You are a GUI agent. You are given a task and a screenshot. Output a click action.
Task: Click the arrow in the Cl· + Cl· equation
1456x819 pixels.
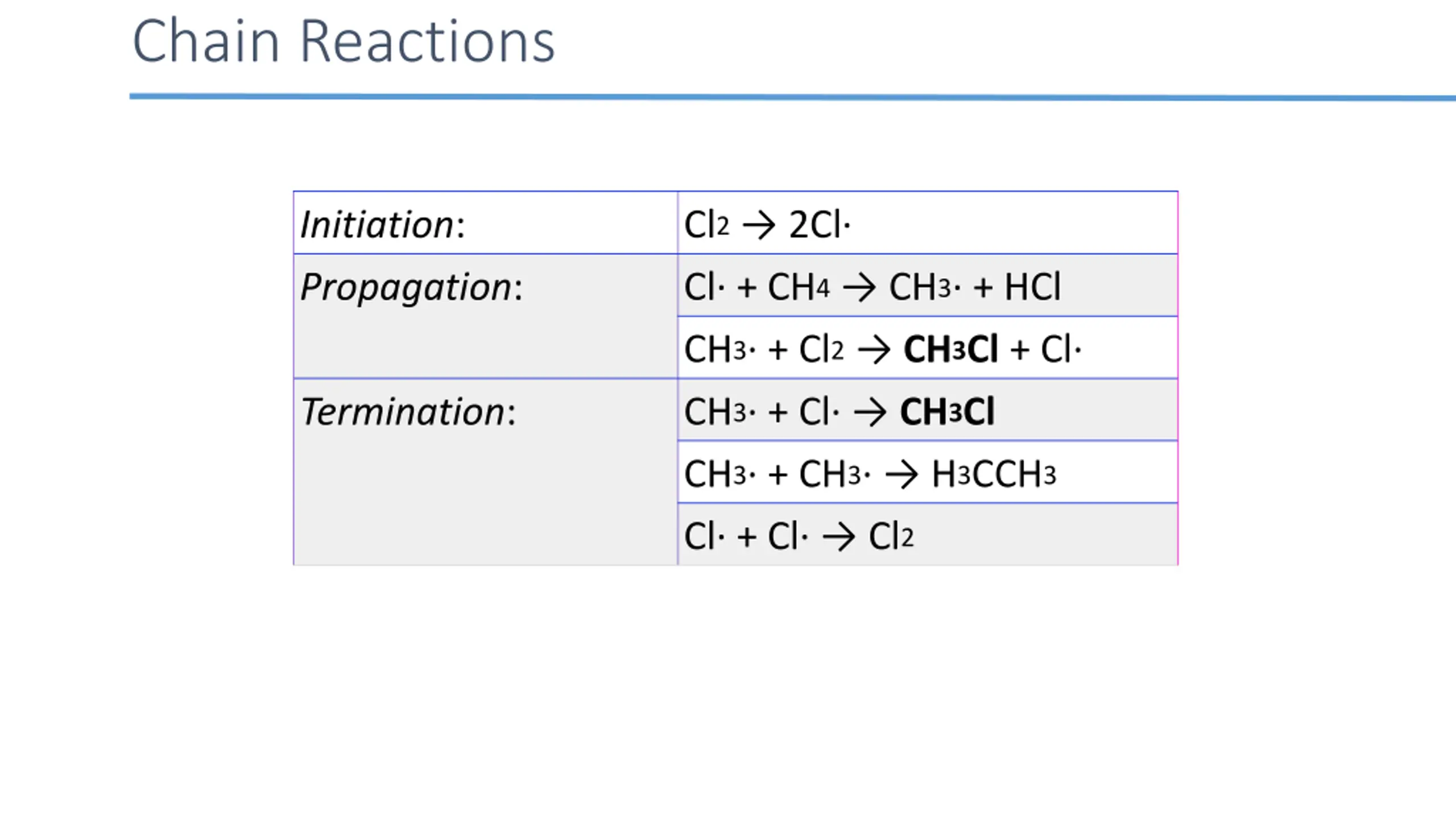click(x=838, y=537)
